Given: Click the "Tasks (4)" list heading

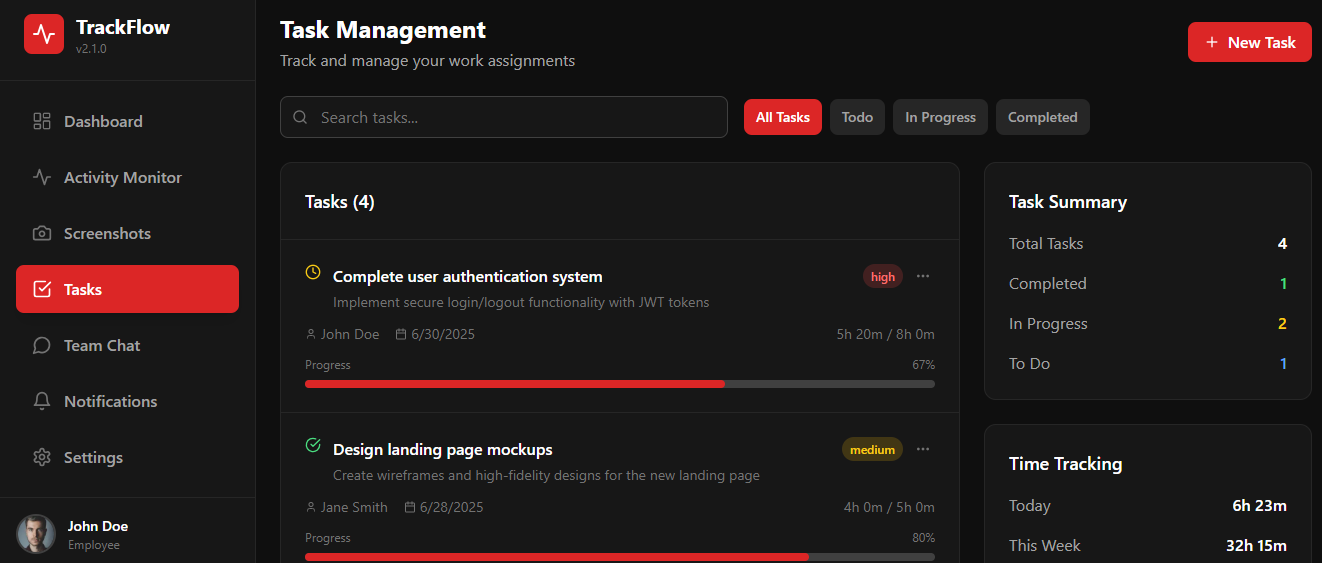Looking at the screenshot, I should [x=340, y=202].
